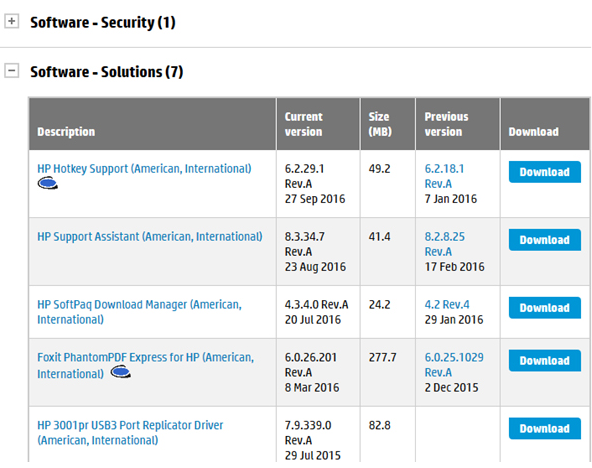
Task: Click the 82.8 size value
Action: (x=379, y=425)
